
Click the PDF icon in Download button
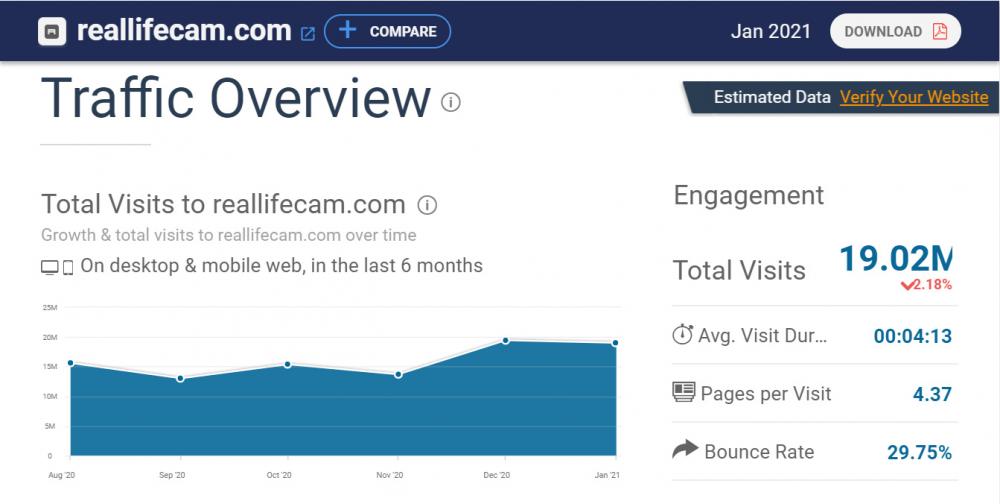click(940, 31)
